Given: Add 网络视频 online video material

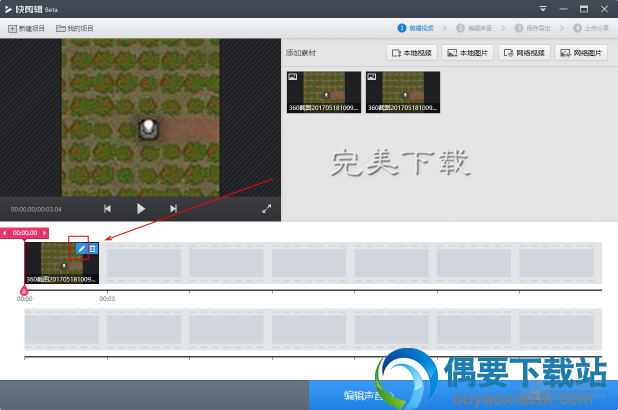Looking at the screenshot, I should [x=524, y=53].
